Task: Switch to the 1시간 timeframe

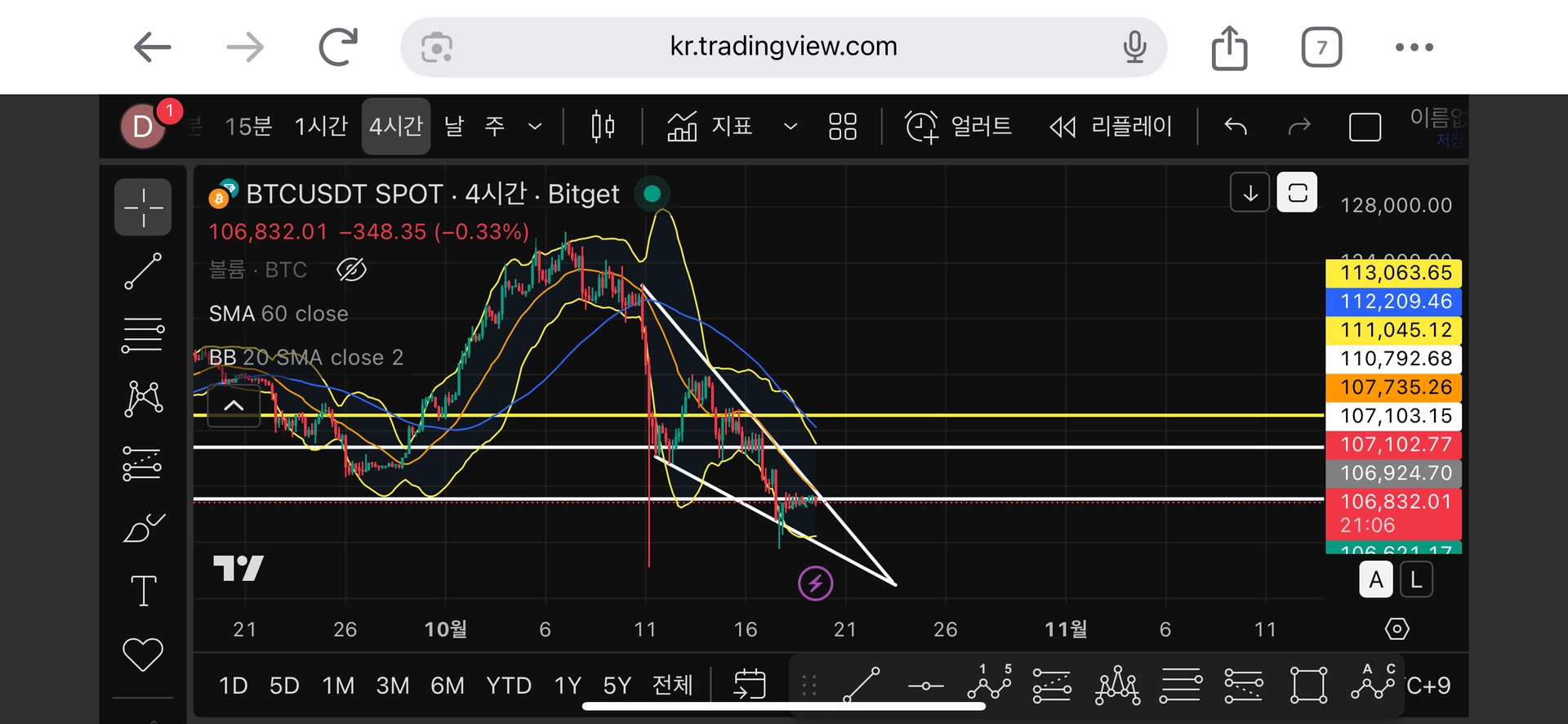Action: pyautogui.click(x=321, y=127)
